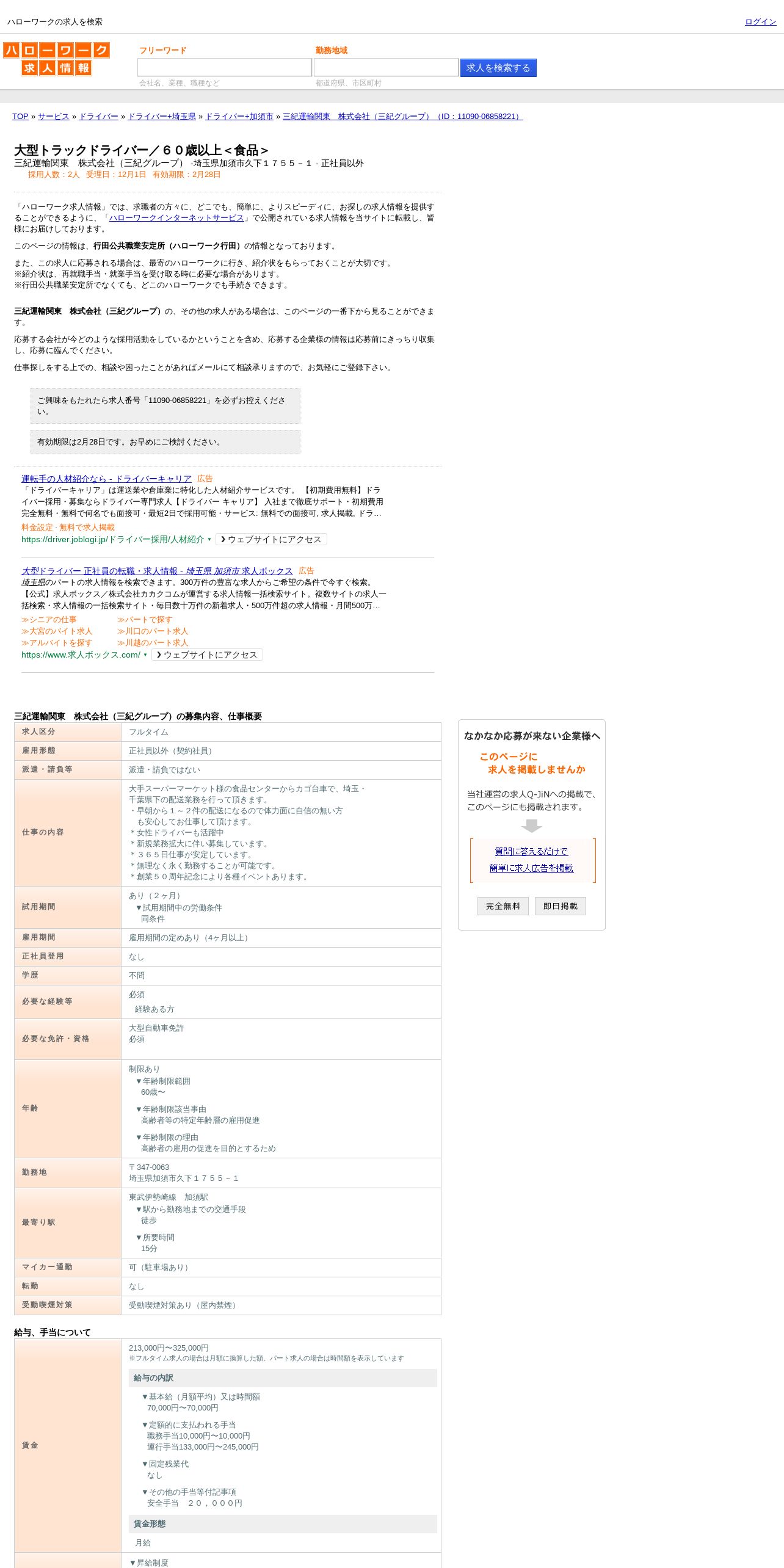Click the 213,000円〜325,000円 wage value
The width and height of the screenshot is (784, 1568).
[169, 1348]
